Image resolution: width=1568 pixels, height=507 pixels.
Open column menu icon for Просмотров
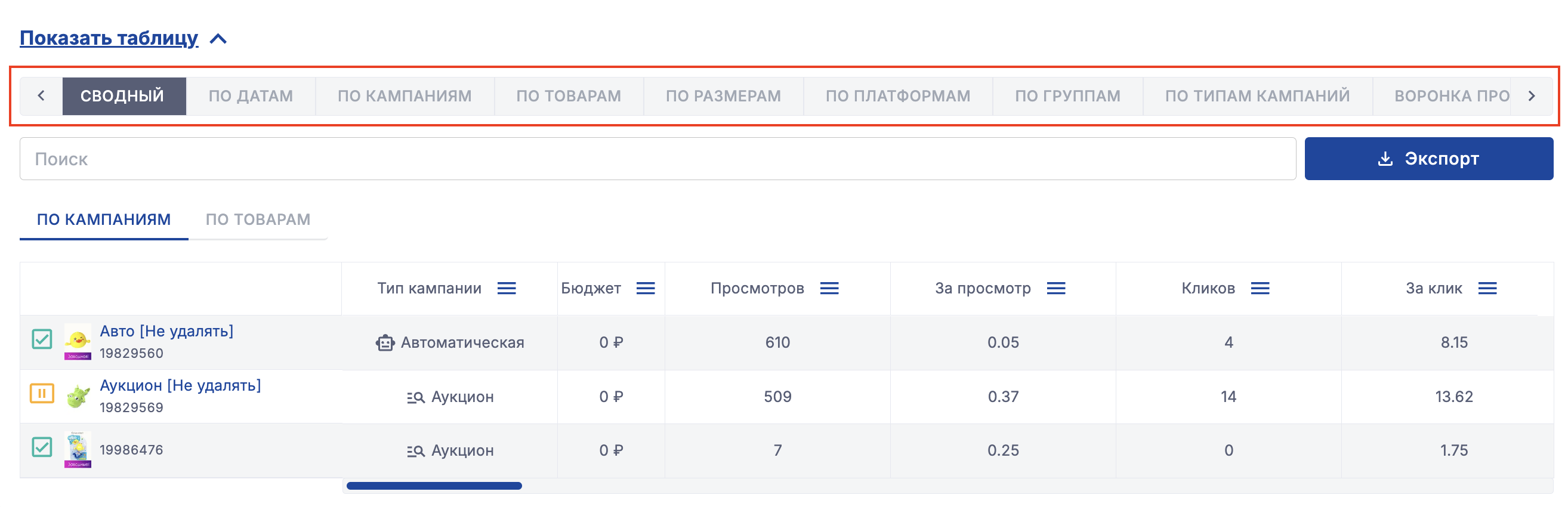click(829, 288)
